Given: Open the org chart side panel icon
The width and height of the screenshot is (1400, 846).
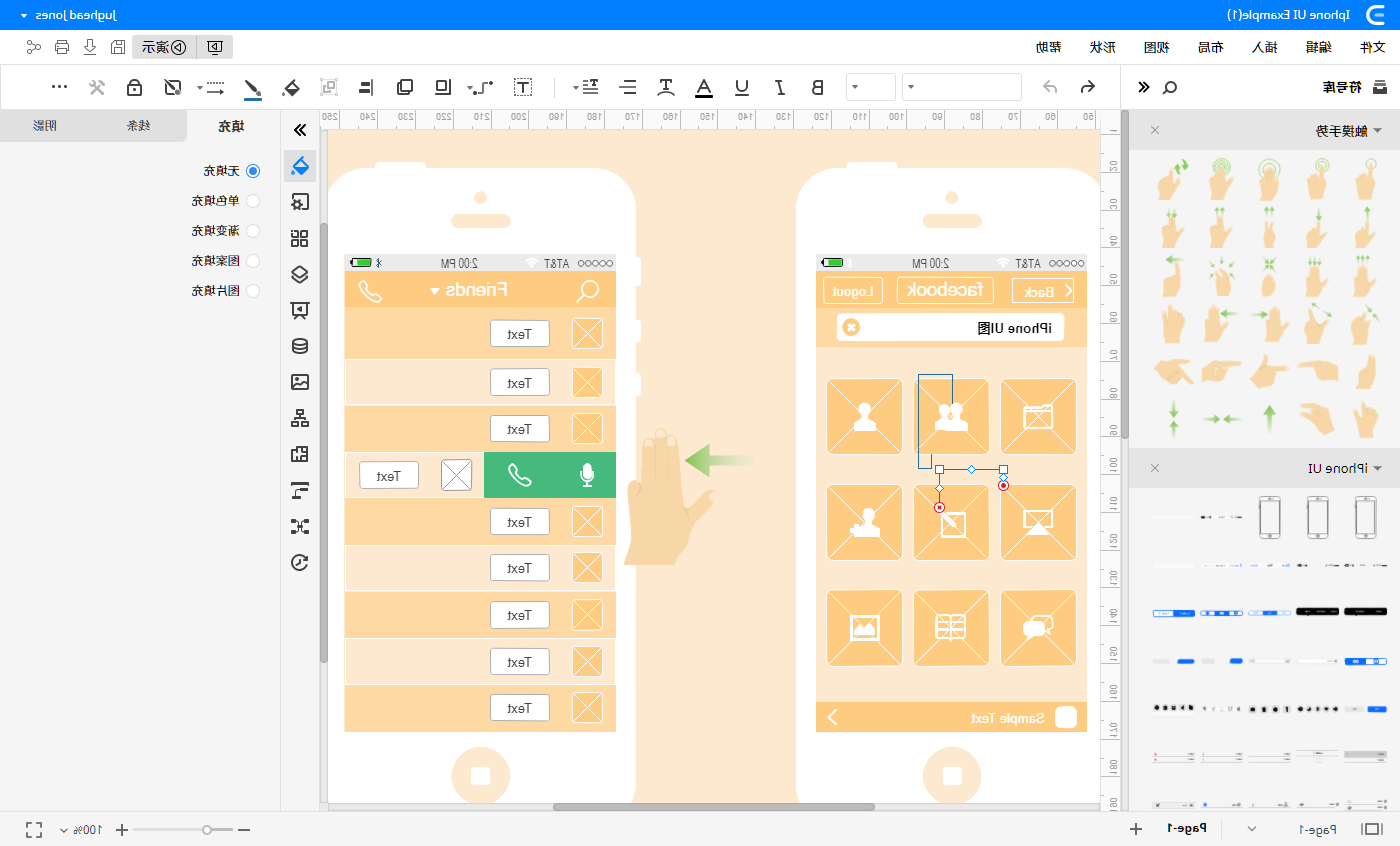Looking at the screenshot, I should 299,418.
